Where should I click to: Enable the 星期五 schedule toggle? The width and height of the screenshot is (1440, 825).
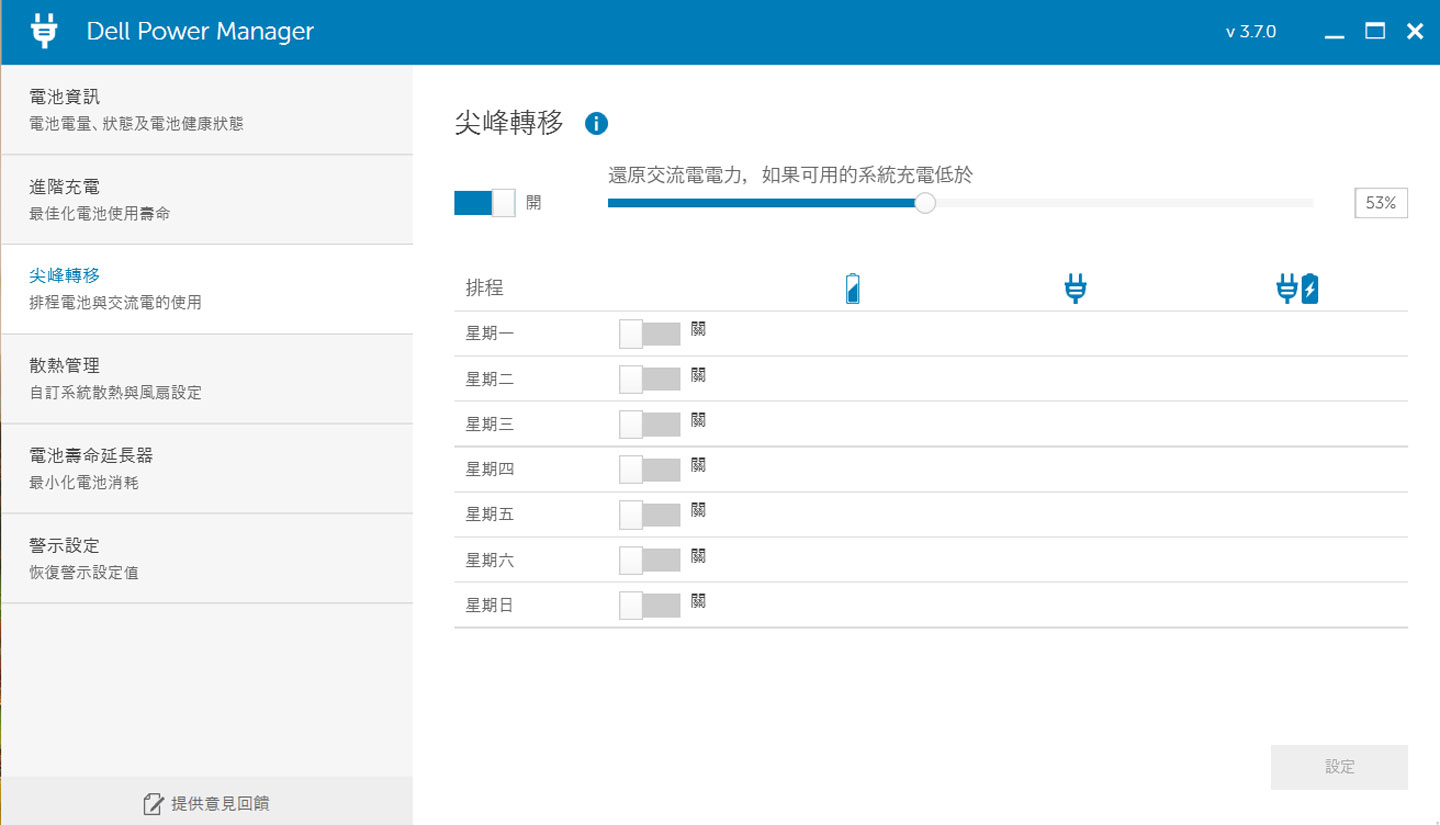pos(648,513)
